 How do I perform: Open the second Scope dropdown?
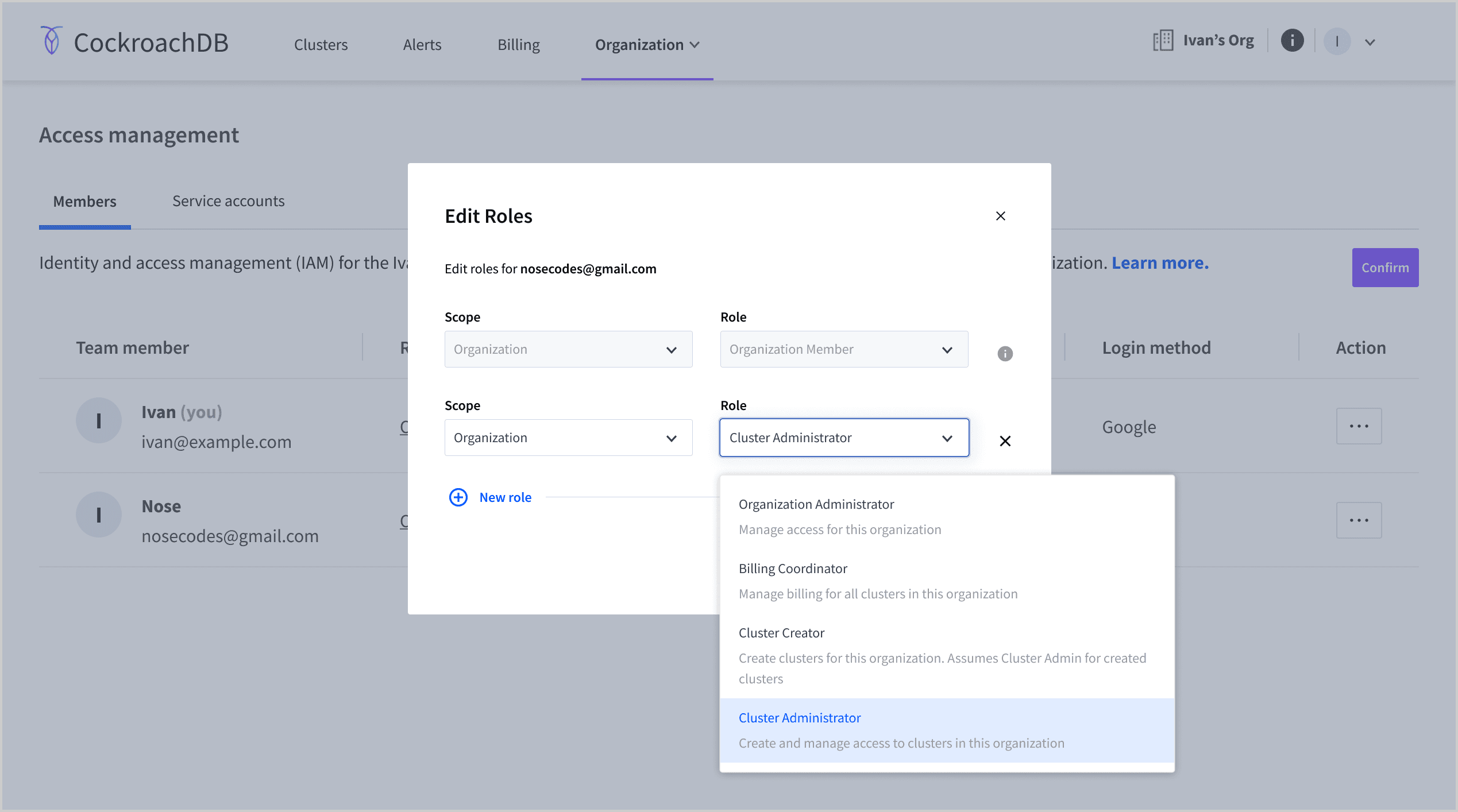coord(569,438)
